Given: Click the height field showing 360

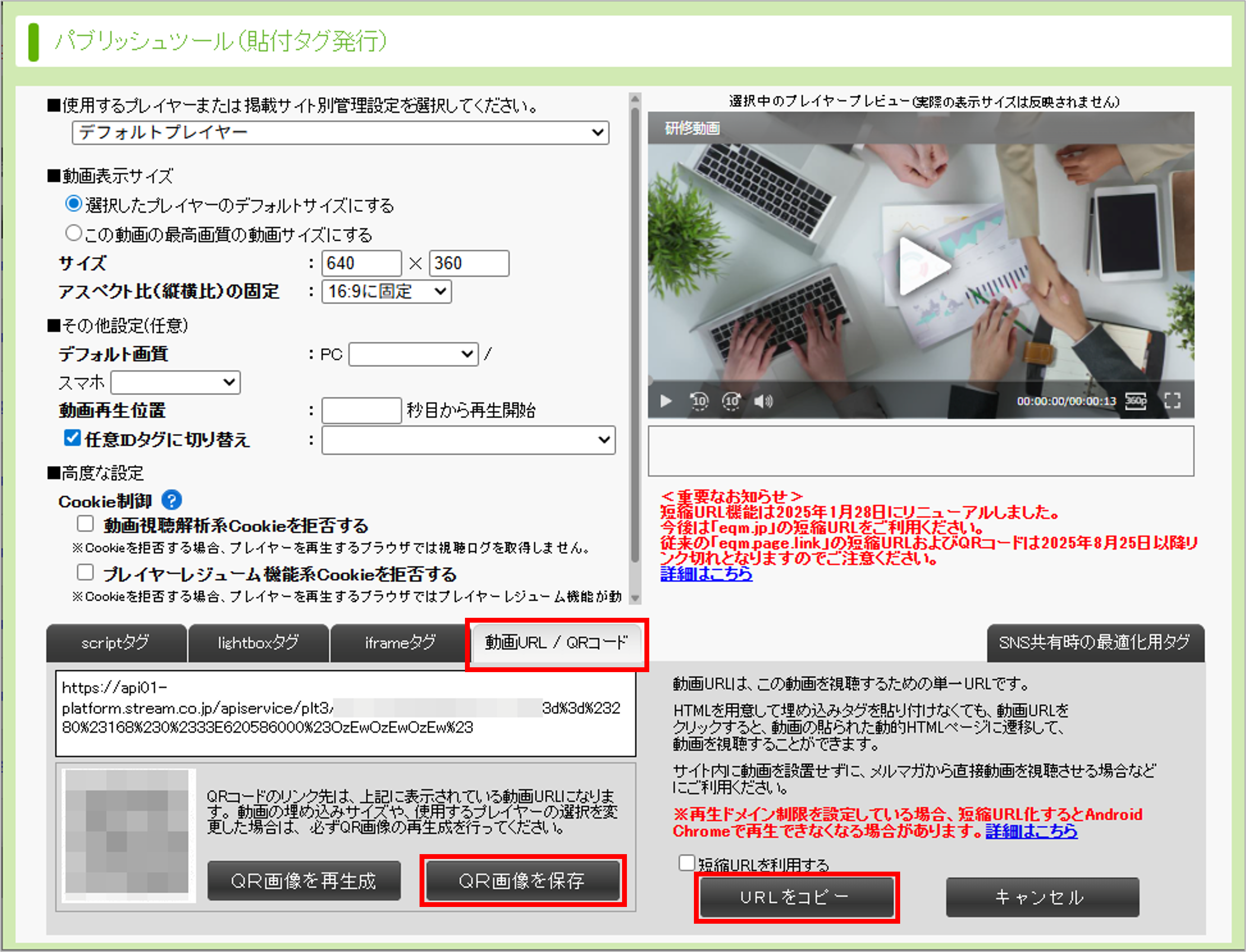Looking at the screenshot, I should 469,263.
